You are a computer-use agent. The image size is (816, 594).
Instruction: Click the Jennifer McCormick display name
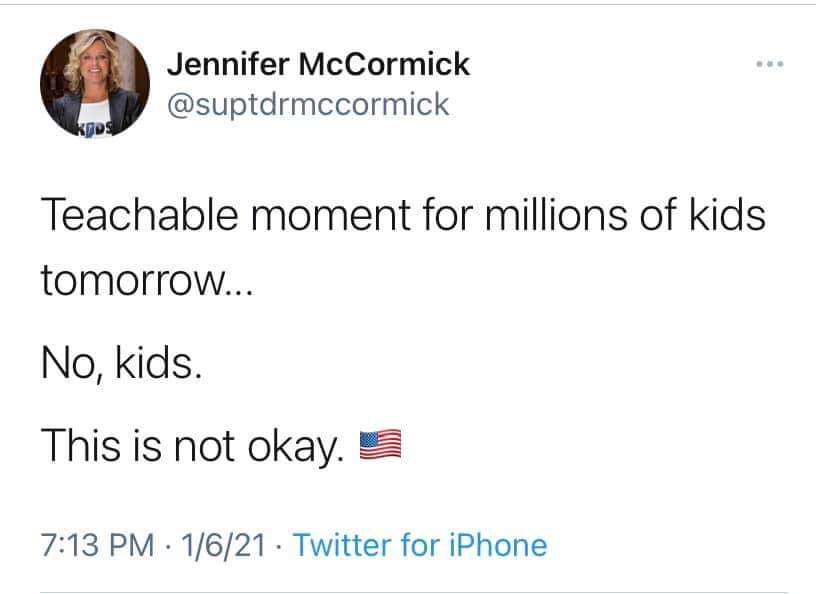[318, 64]
